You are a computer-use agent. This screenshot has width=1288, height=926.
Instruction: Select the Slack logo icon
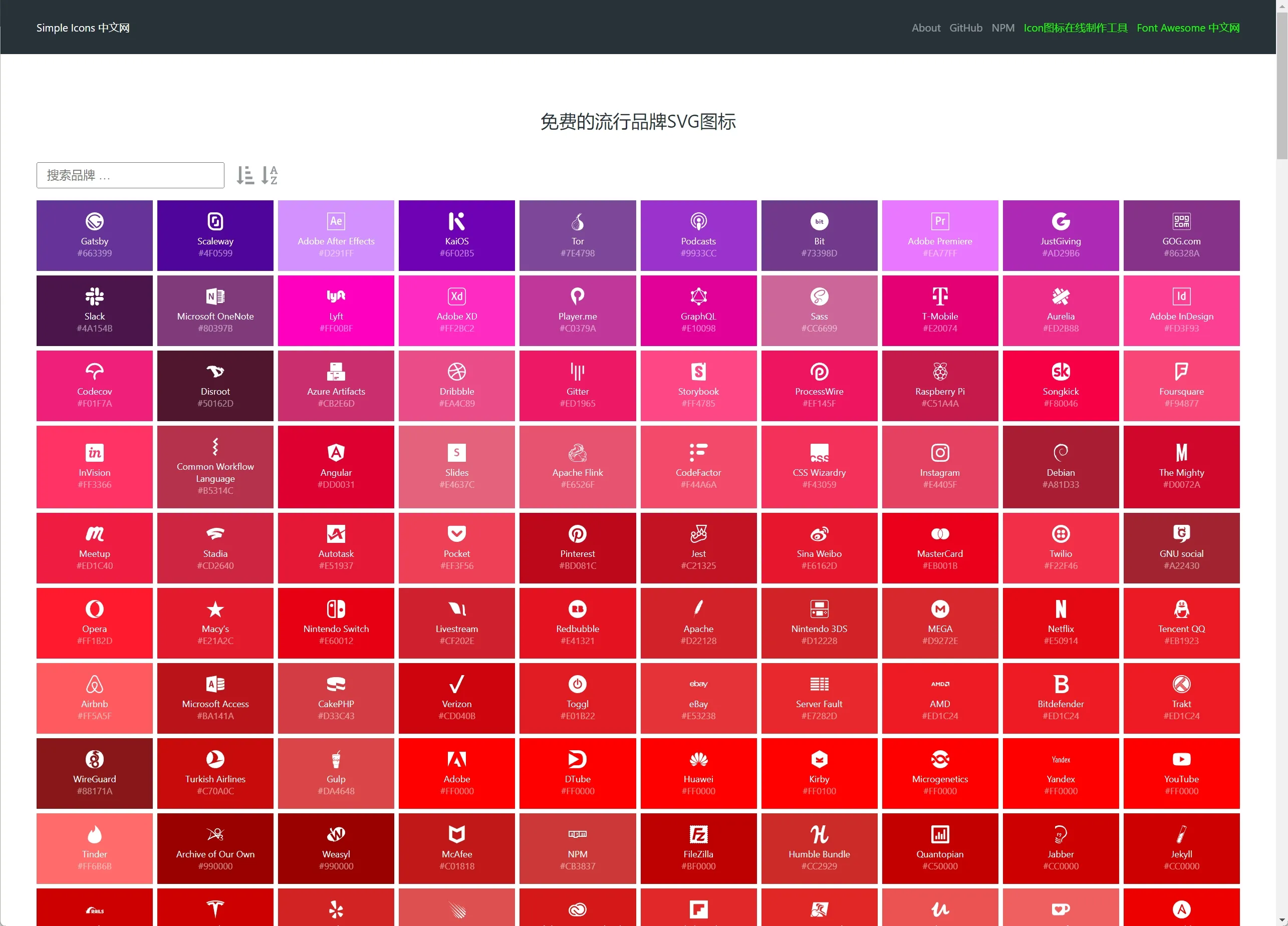click(94, 296)
